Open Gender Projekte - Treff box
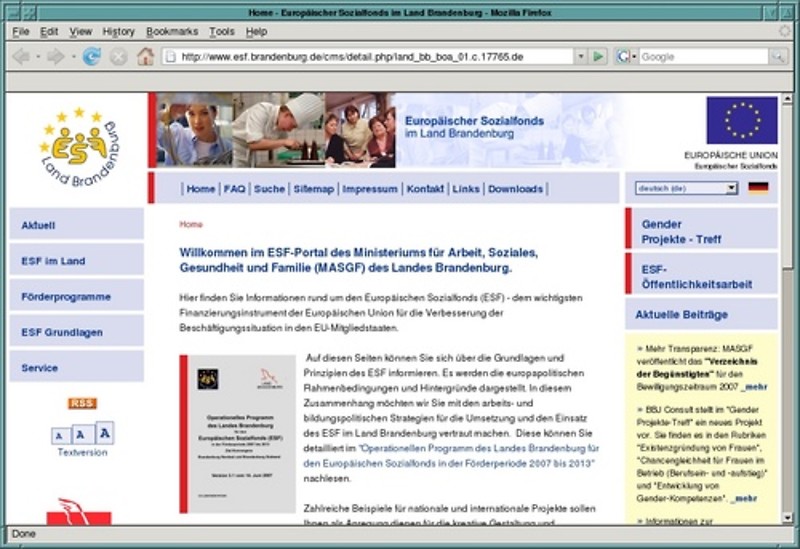 tap(702, 229)
